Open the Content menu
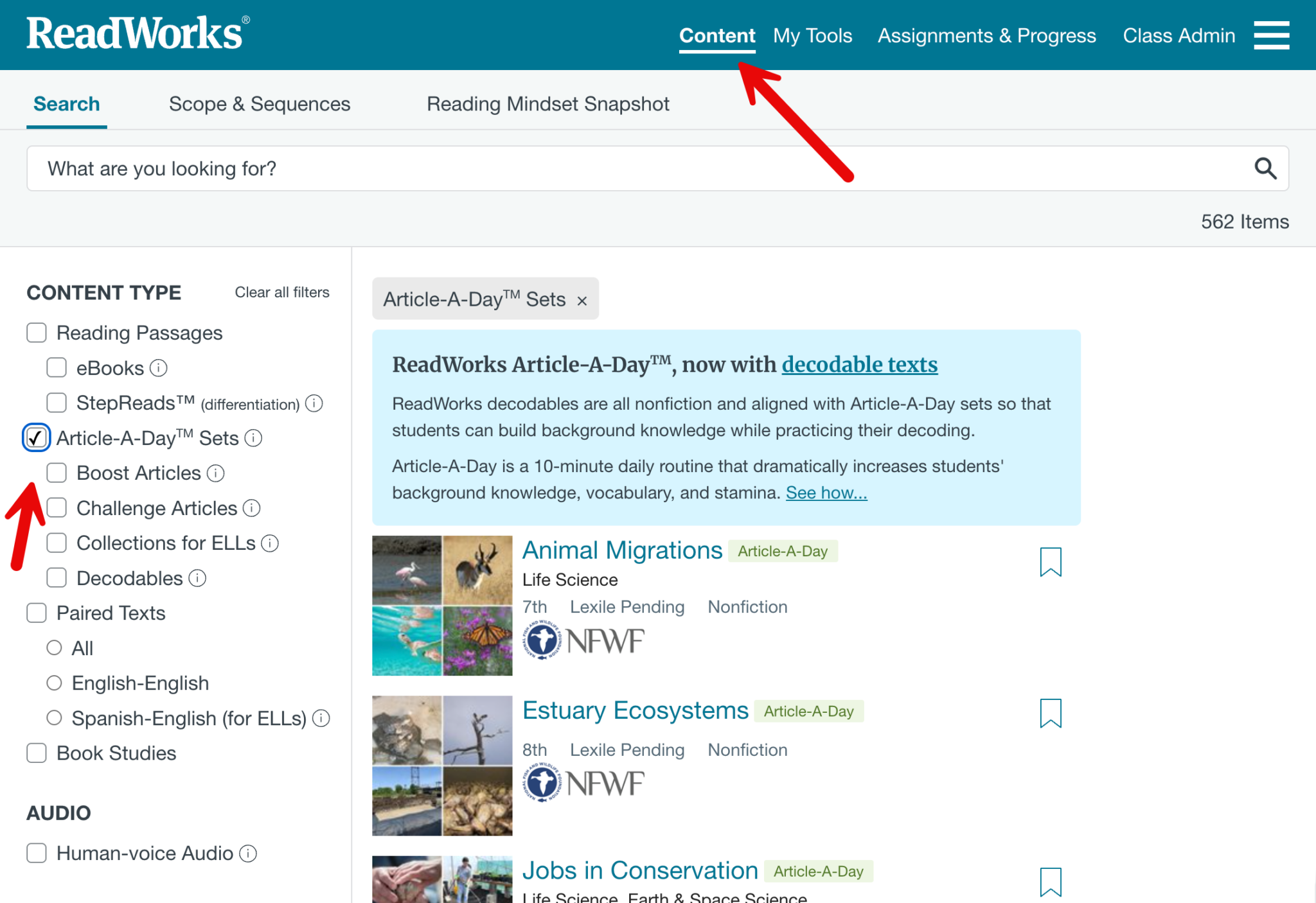 coord(717,35)
